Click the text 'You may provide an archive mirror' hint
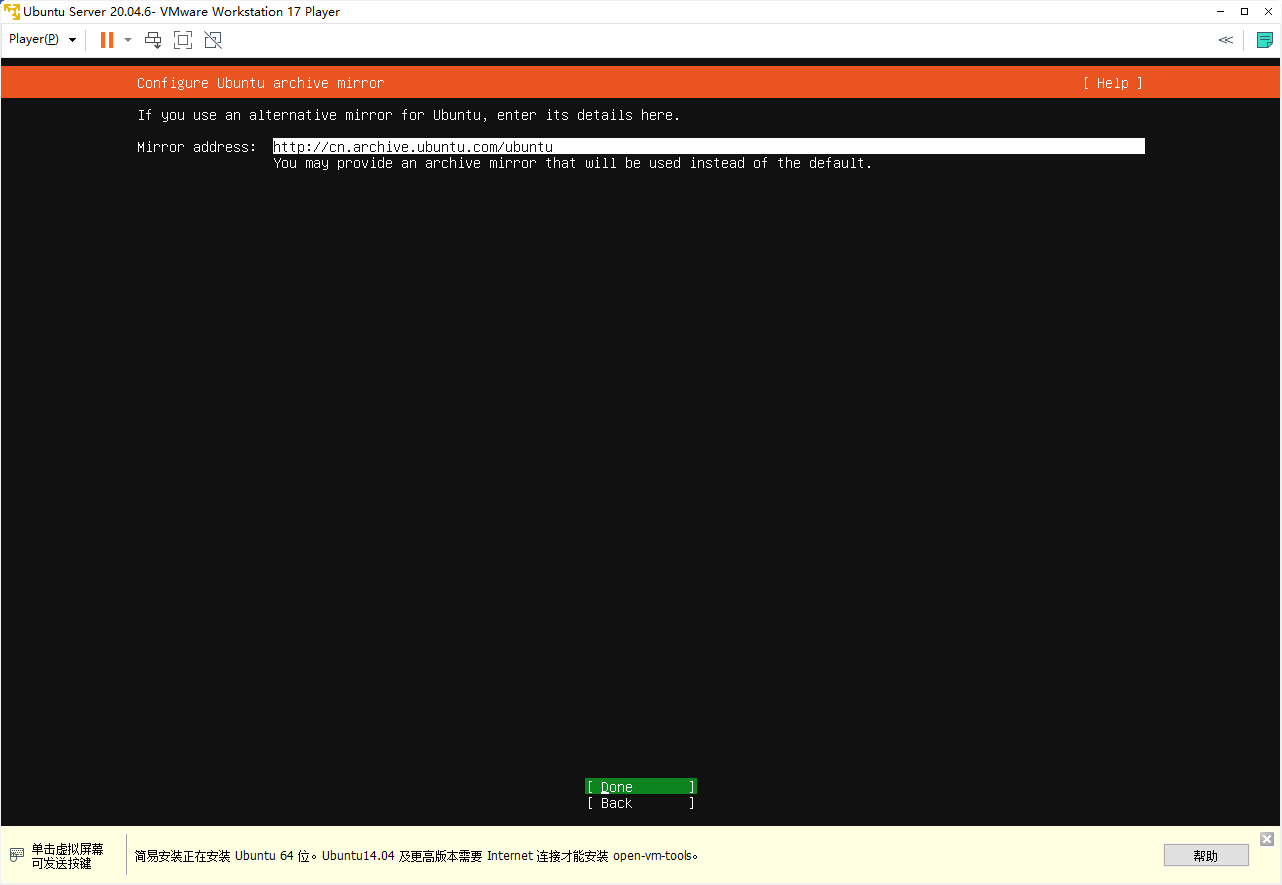The image size is (1282, 885). [573, 163]
